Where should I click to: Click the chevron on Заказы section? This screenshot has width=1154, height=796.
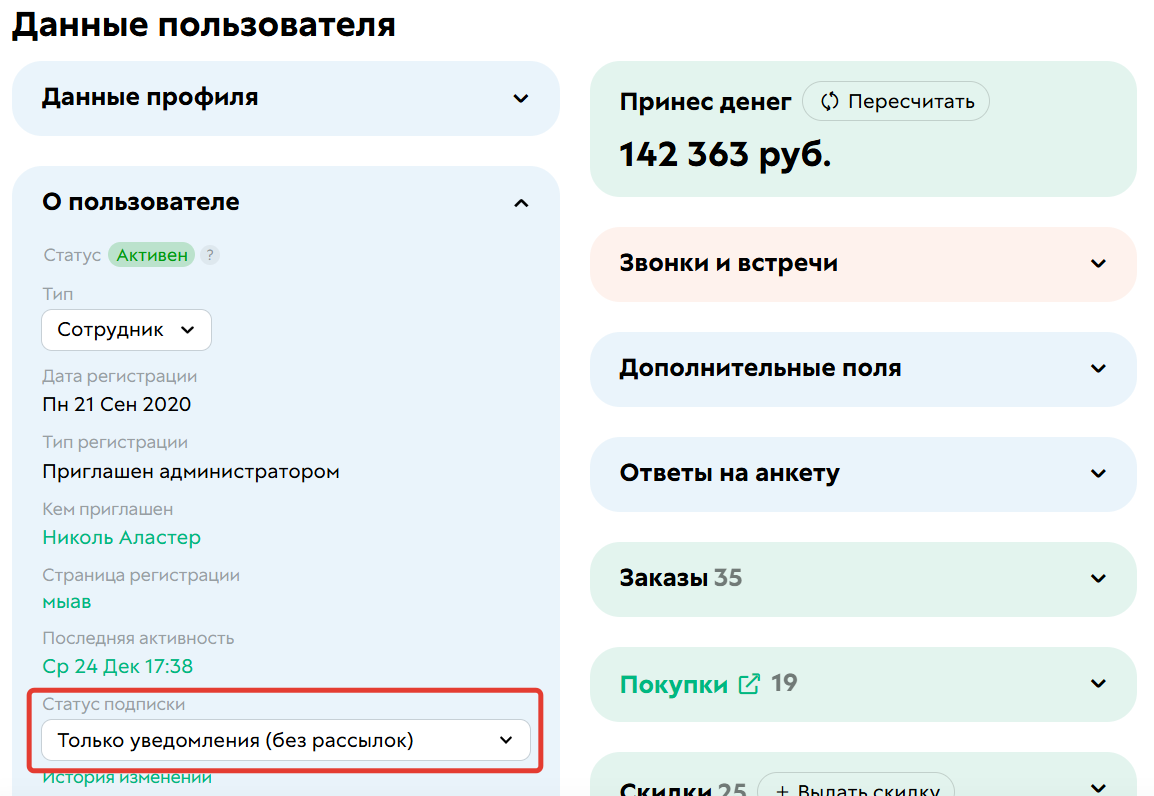tap(1097, 579)
